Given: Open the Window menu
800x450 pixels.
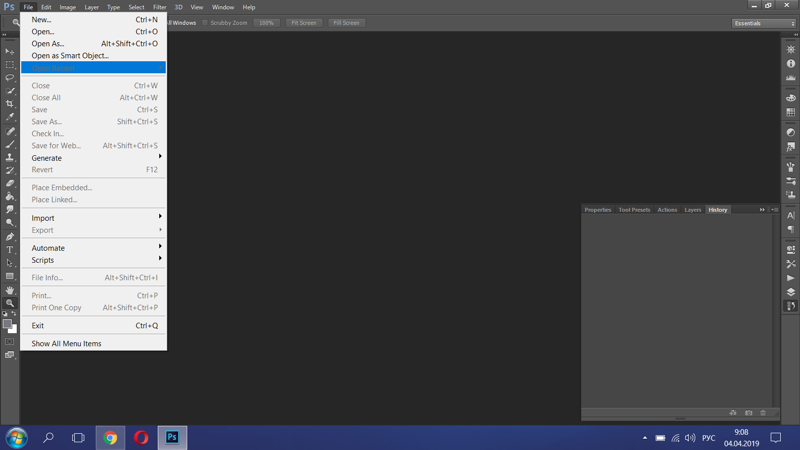Looking at the screenshot, I should (x=222, y=7).
